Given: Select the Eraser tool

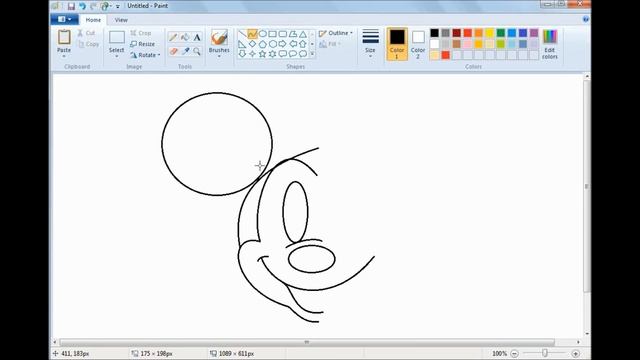Looking at the screenshot, I should click(173, 51).
